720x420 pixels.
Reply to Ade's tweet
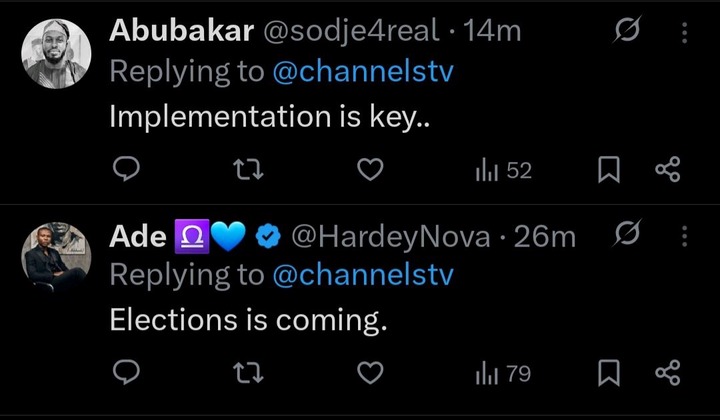(124, 374)
